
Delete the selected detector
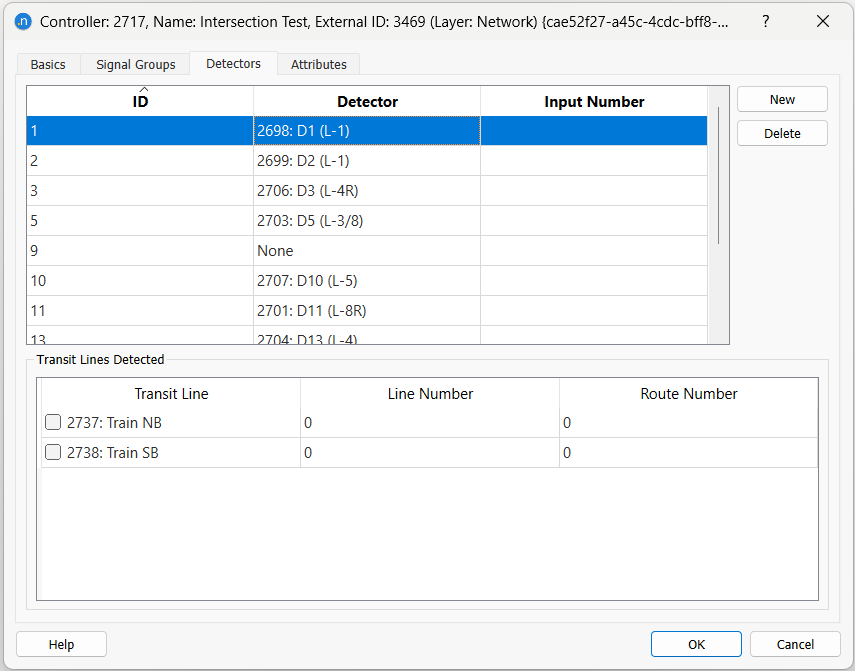781,132
